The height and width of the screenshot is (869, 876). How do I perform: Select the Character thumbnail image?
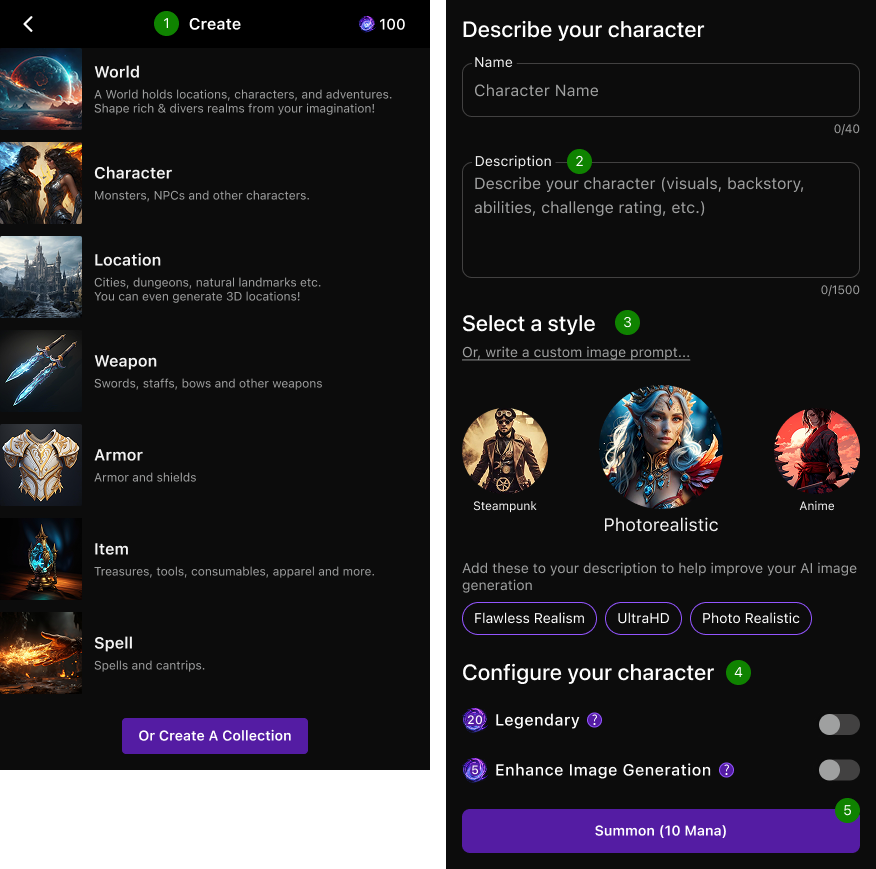coord(41,183)
